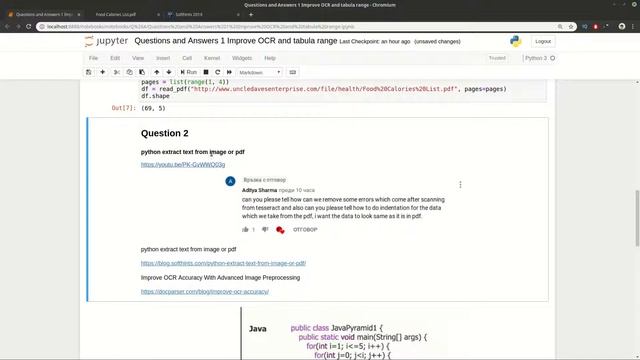Open the browser profile avatar icon
This screenshot has width=640, height=360.
[x=622, y=27]
